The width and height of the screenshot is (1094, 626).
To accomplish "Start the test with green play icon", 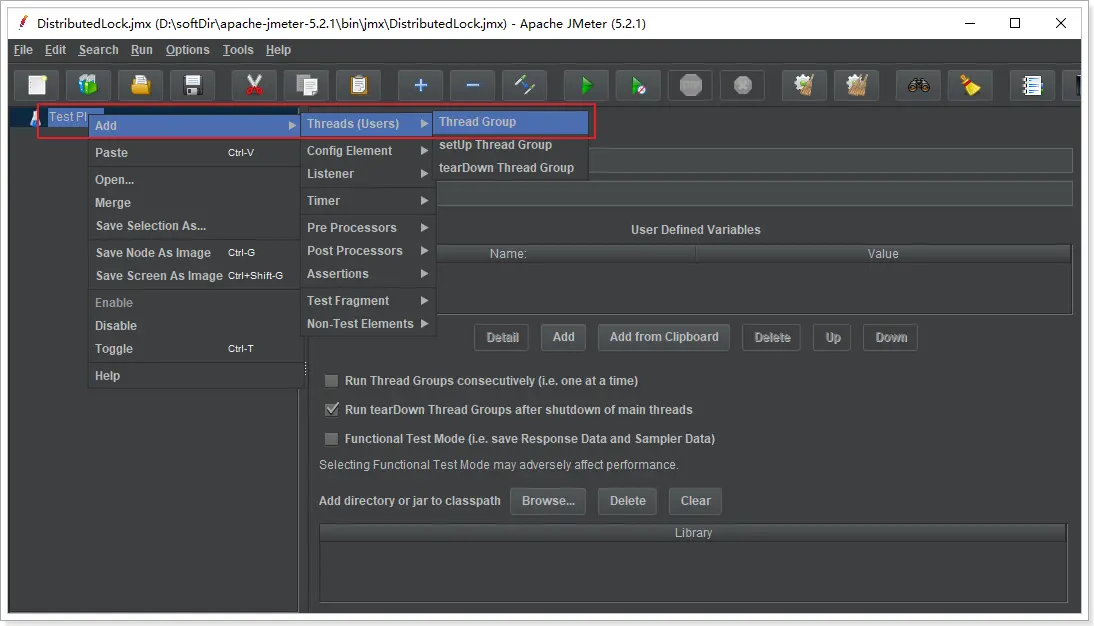I will (586, 85).
